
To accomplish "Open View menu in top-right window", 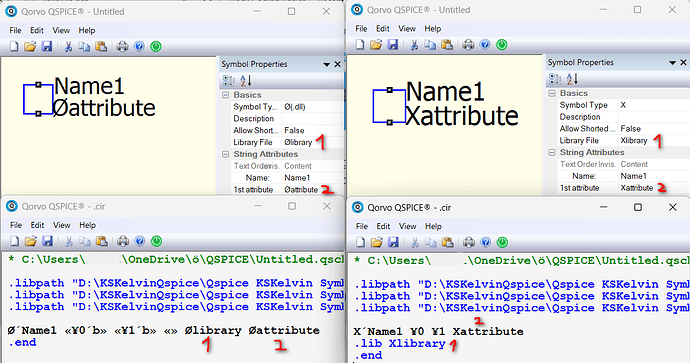I will coord(407,29).
